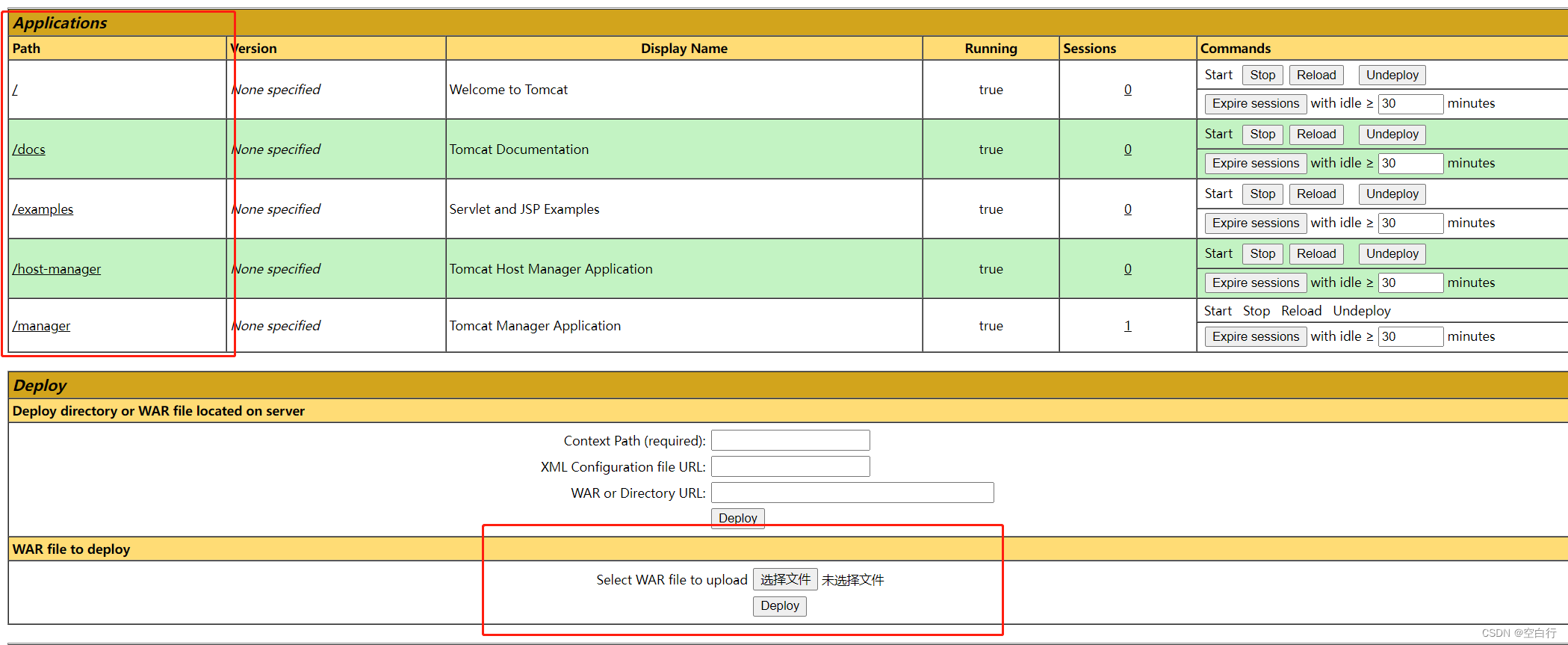Select the Tomcat Documentation display name
This screenshot has width=1568, height=645.
[x=519, y=149]
